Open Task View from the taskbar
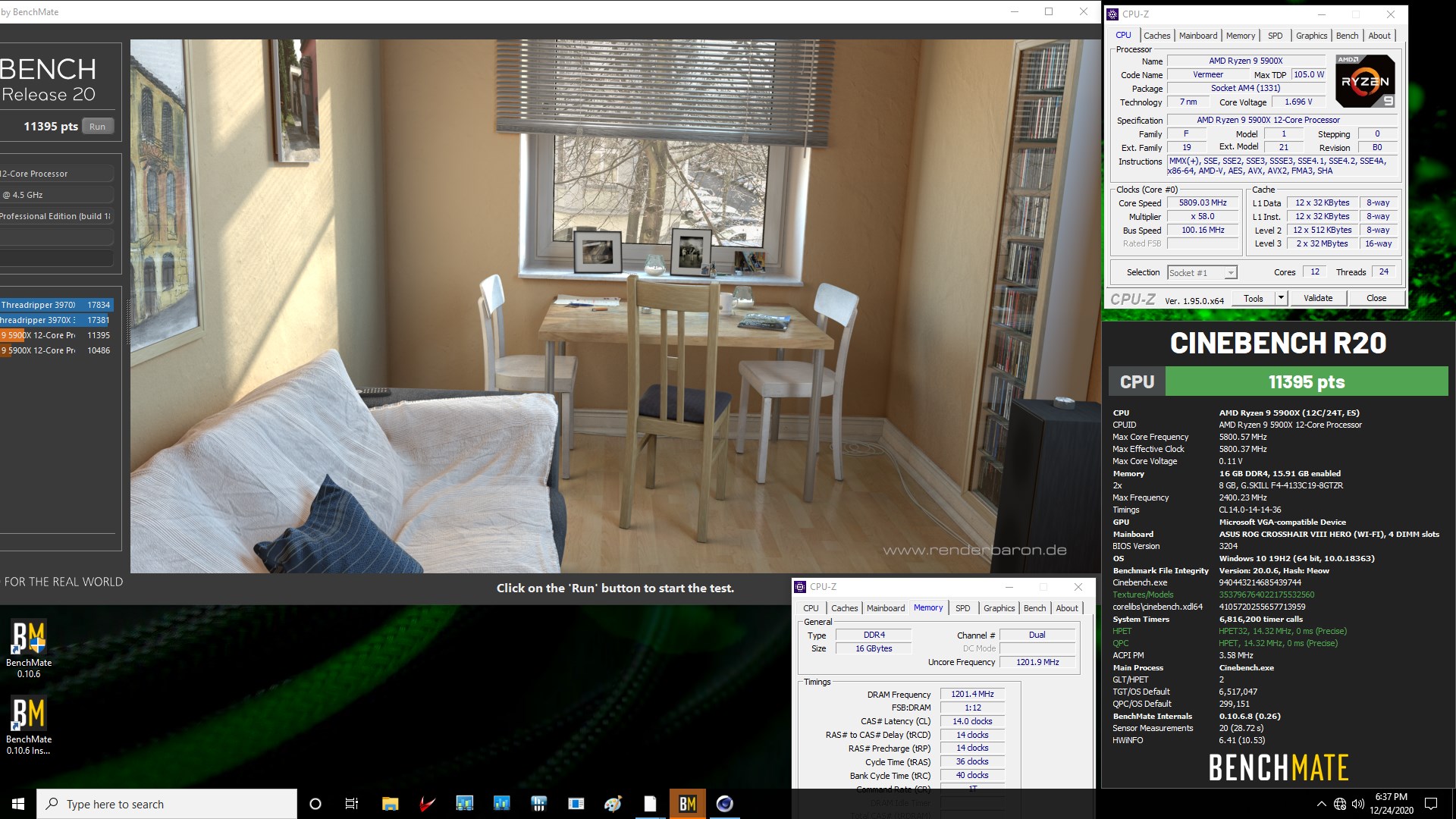The image size is (1456, 819). (352, 804)
